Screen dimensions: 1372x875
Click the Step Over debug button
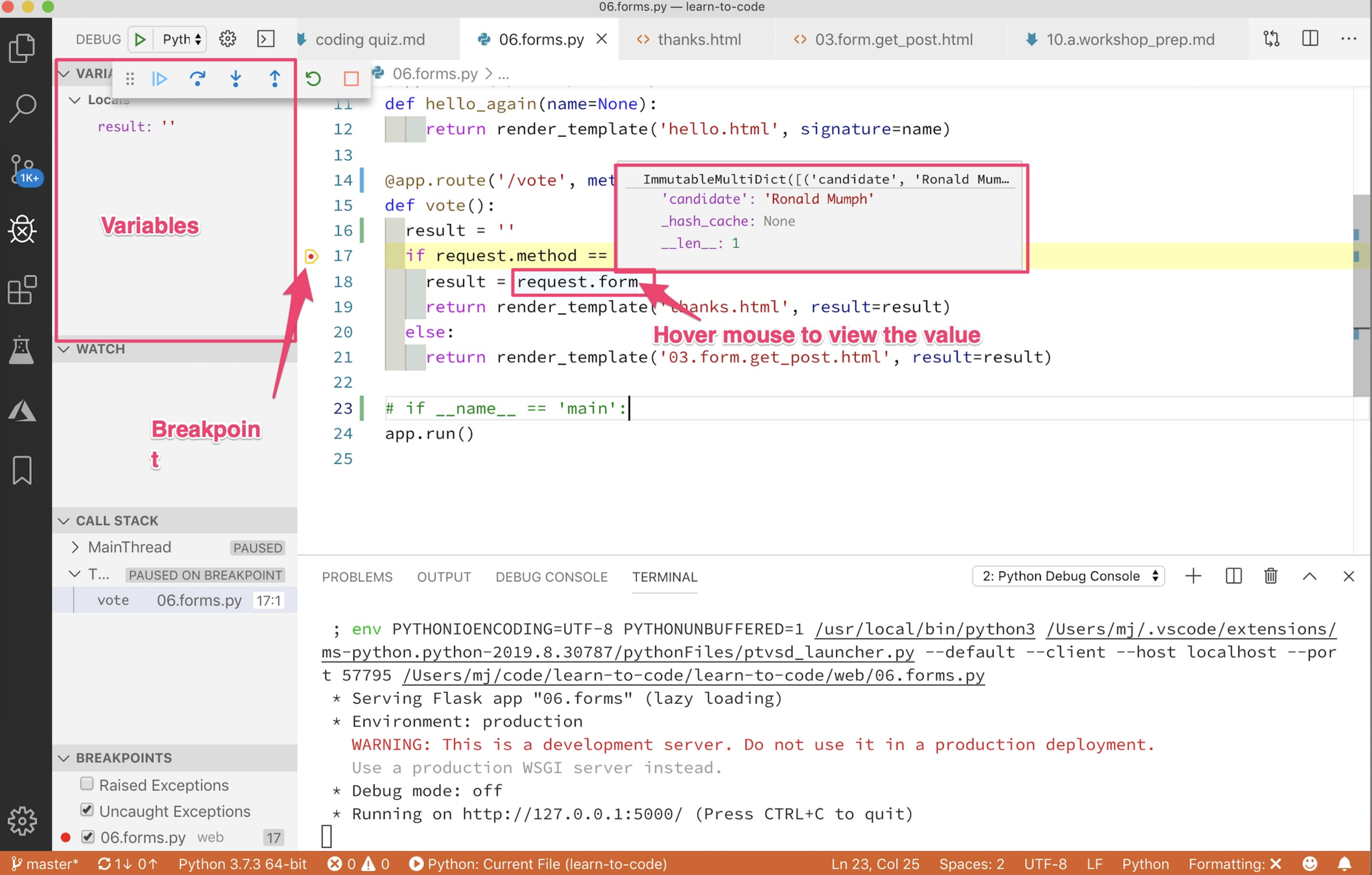click(x=197, y=78)
